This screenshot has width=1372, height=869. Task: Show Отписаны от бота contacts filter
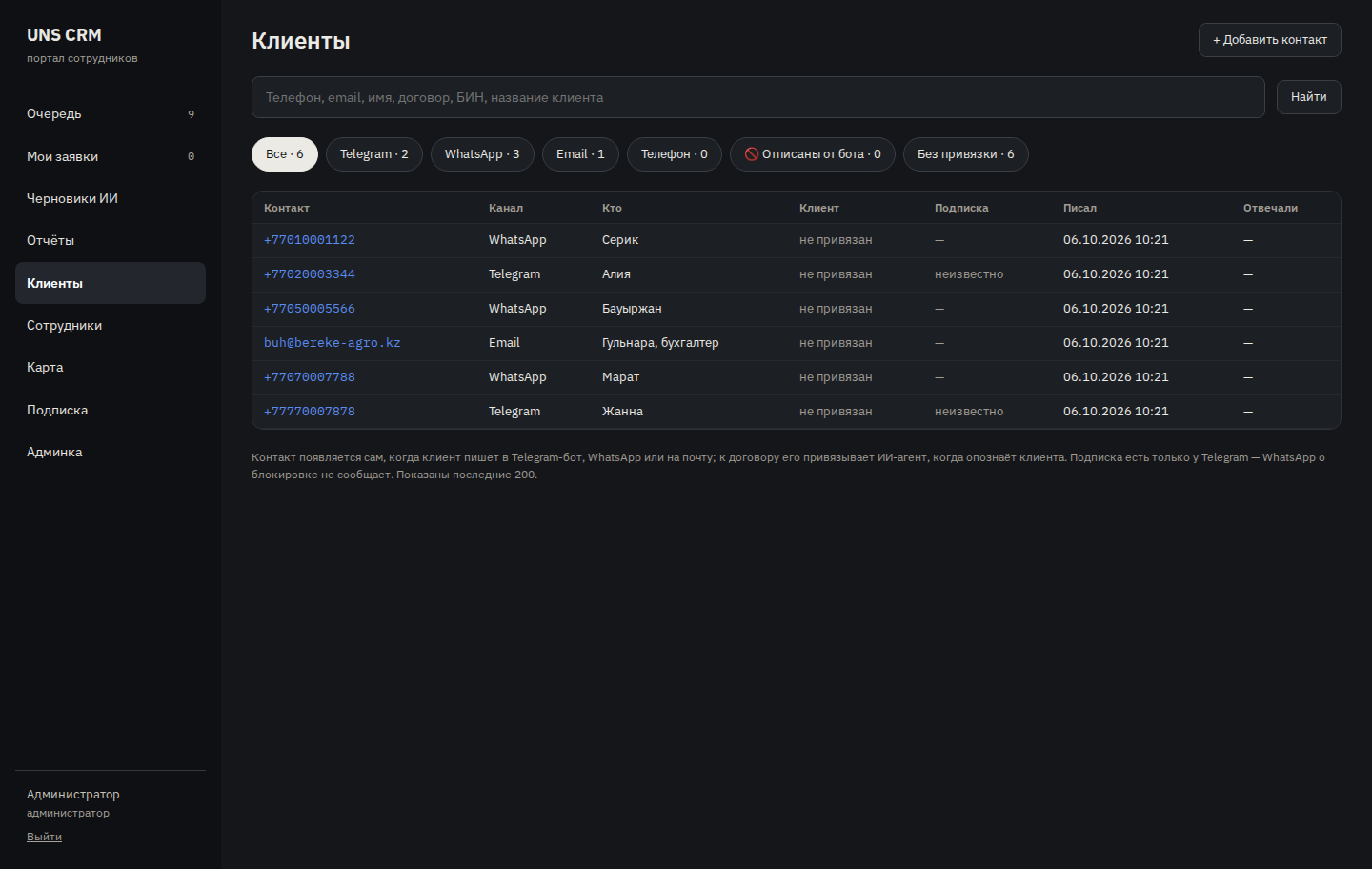[x=812, y=154]
